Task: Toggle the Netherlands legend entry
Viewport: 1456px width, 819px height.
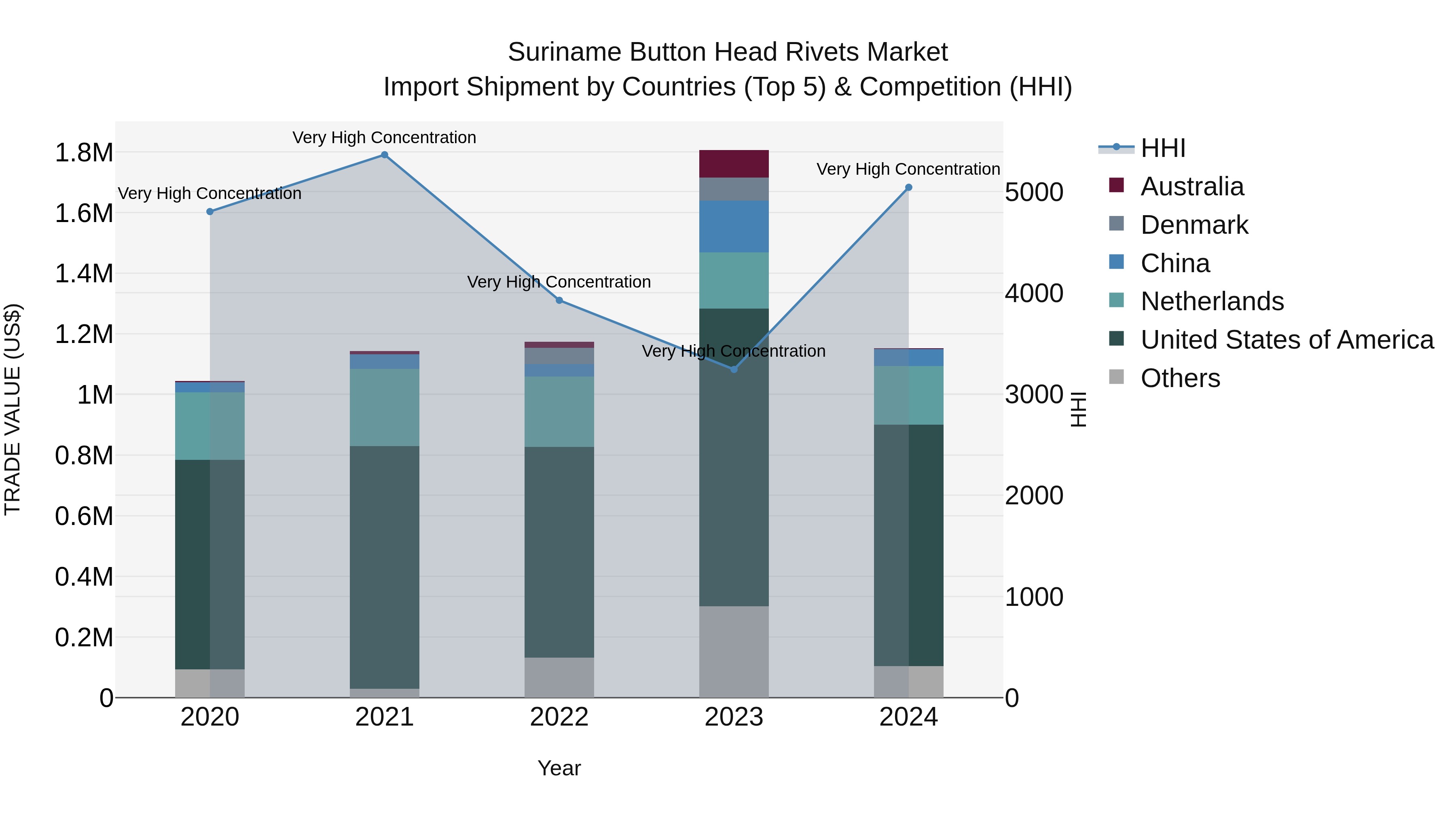Action: pos(1196,301)
